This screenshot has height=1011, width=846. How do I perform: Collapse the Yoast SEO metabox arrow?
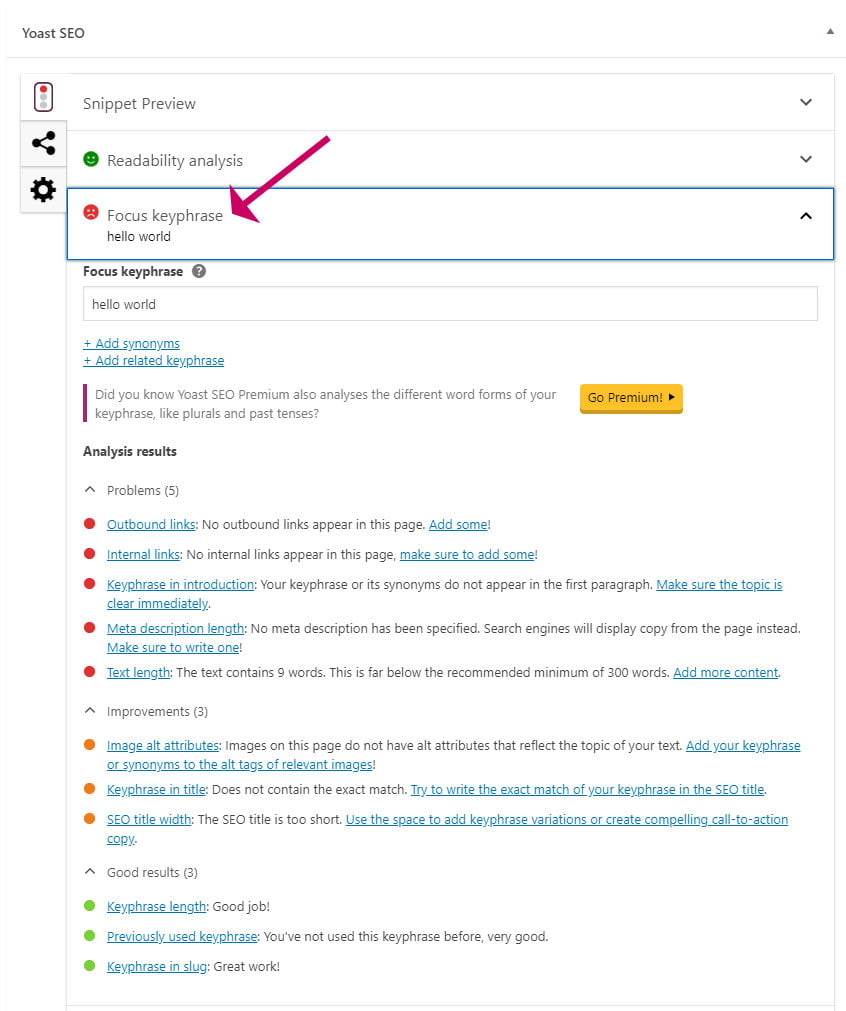pyautogui.click(x=830, y=32)
